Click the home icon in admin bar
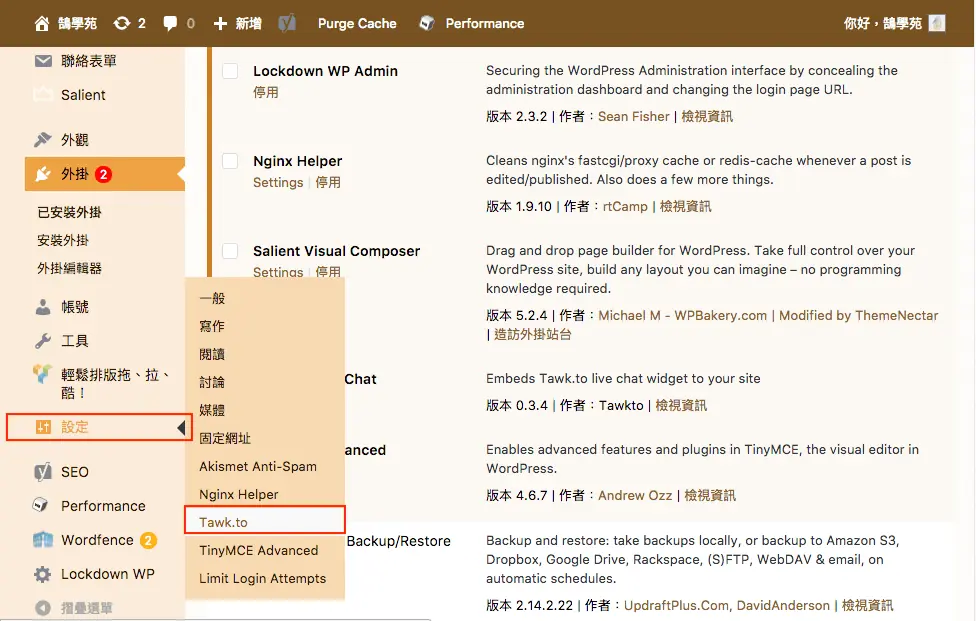Screen dimensions: 976x621 click(x=42, y=24)
